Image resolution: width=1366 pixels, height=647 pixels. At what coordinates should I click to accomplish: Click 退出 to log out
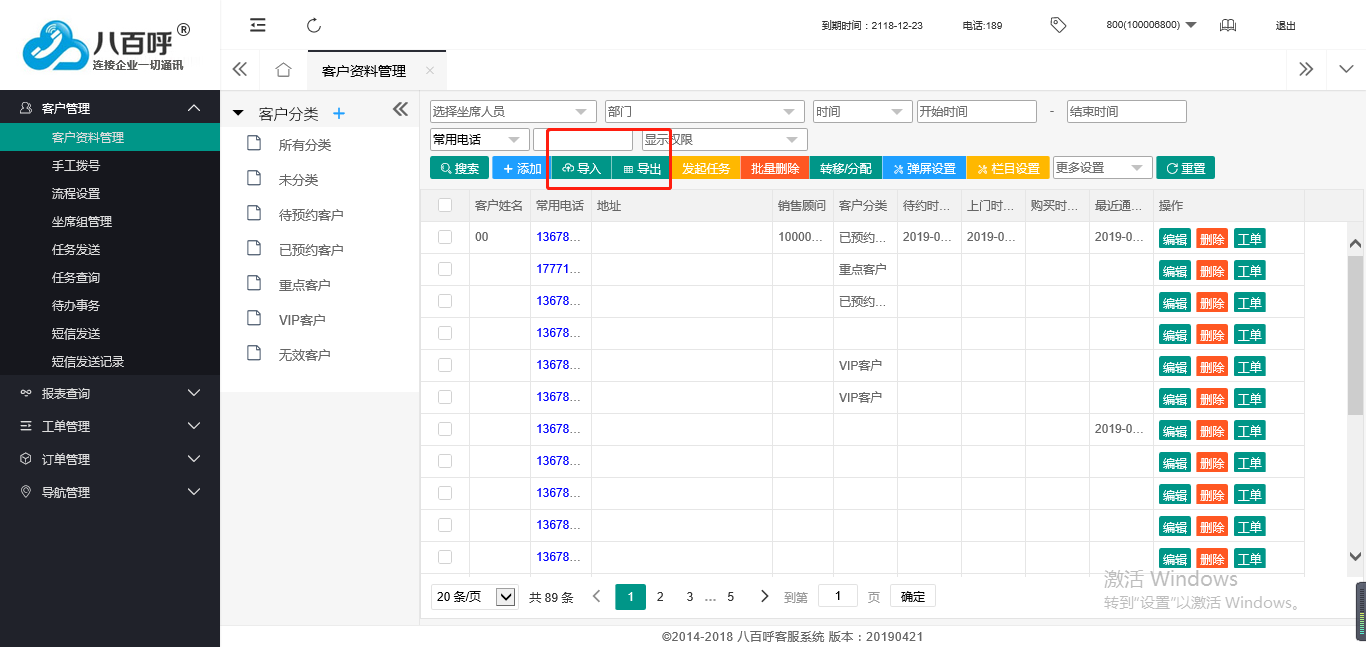click(1286, 25)
